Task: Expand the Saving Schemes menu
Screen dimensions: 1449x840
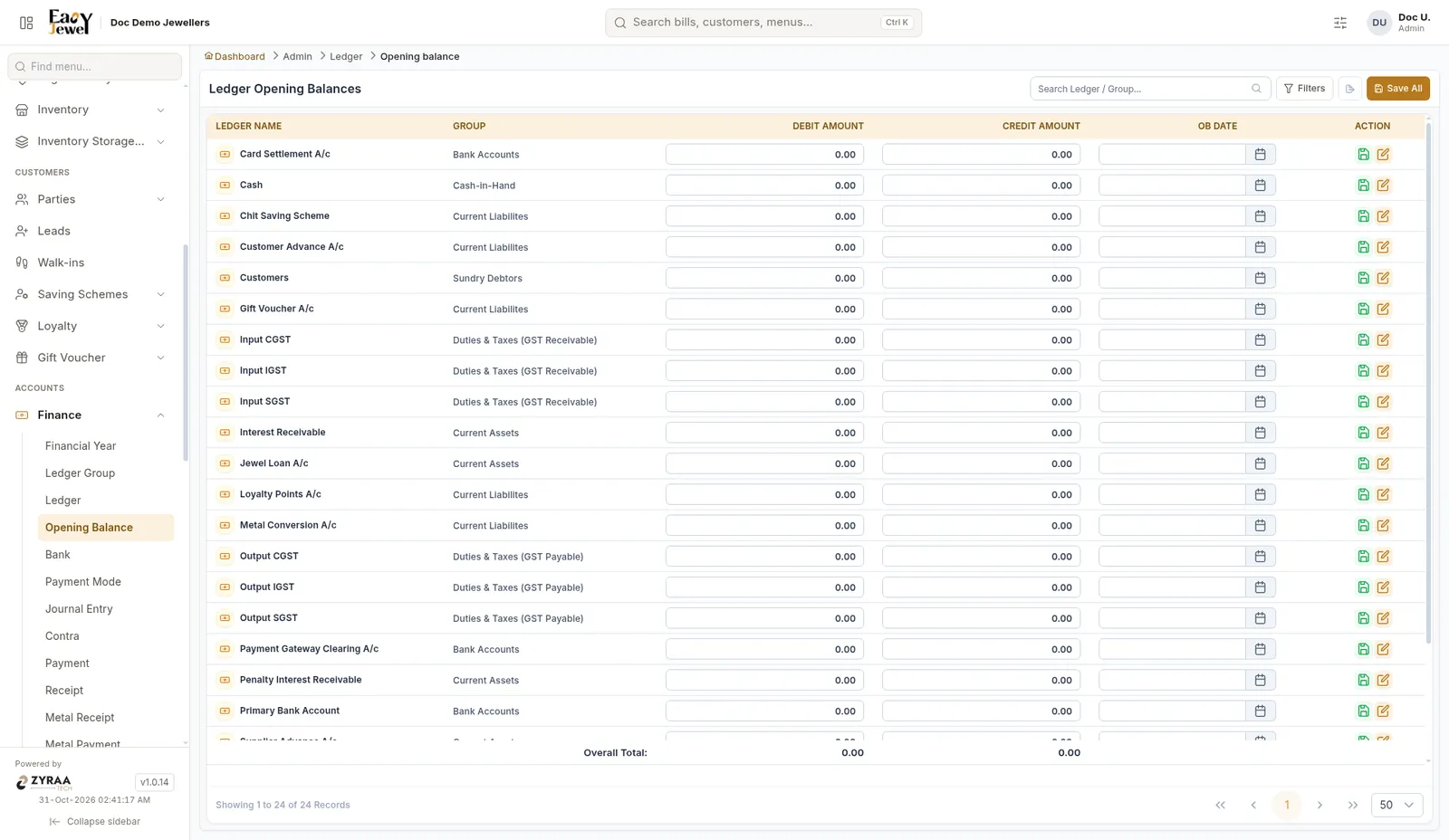Action: 91,294
